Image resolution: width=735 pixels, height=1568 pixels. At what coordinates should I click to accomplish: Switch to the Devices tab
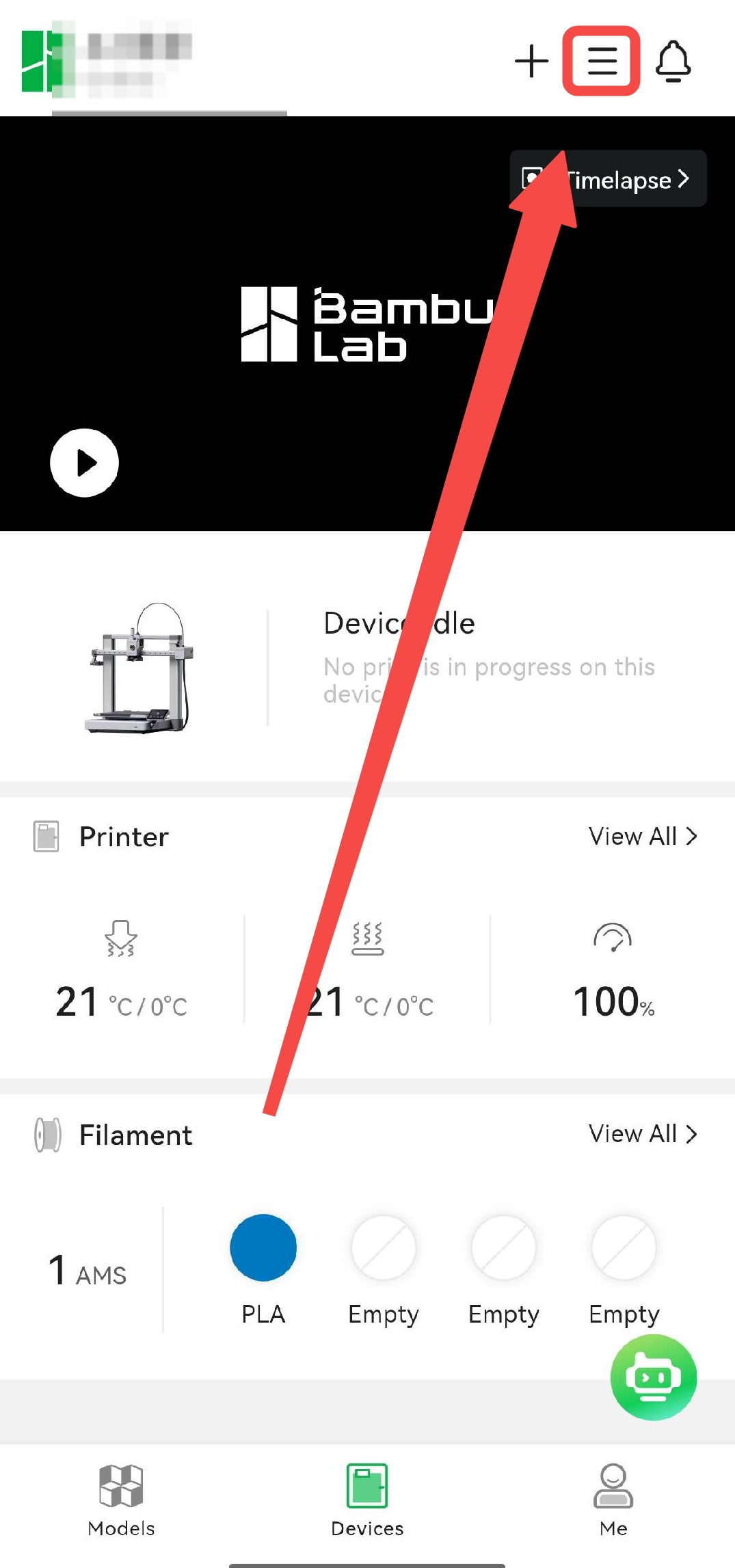367,1500
